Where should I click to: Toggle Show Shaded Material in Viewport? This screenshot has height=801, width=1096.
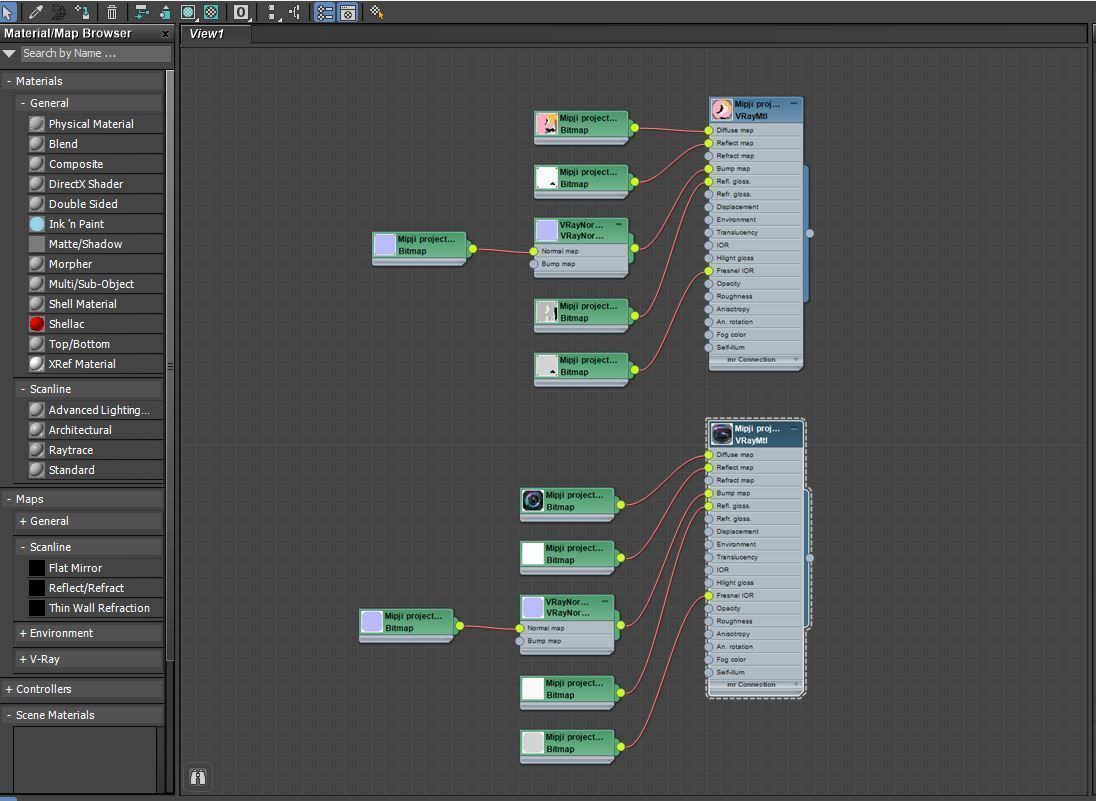(188, 11)
